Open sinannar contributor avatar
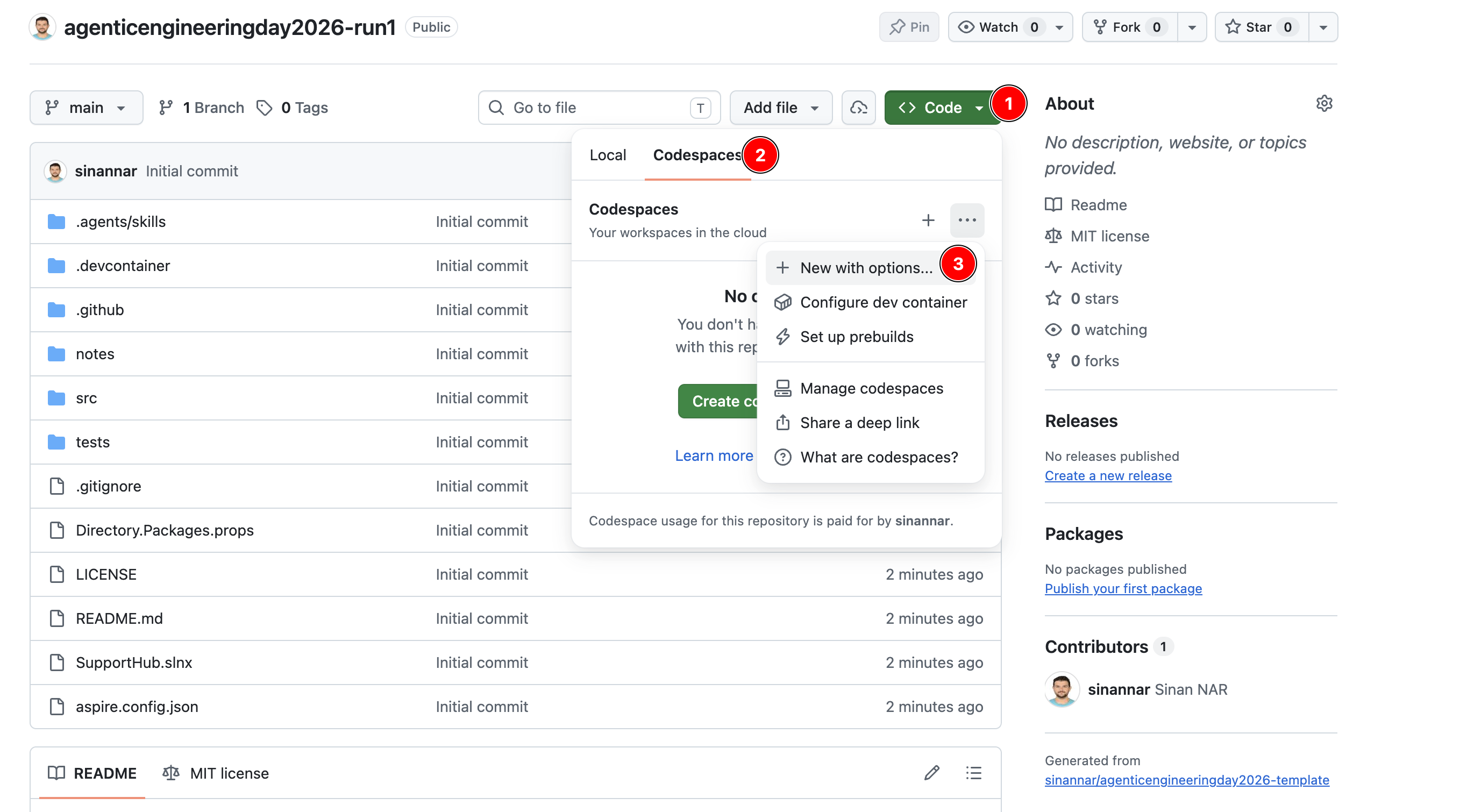The width and height of the screenshot is (1467, 812). coord(1062,689)
